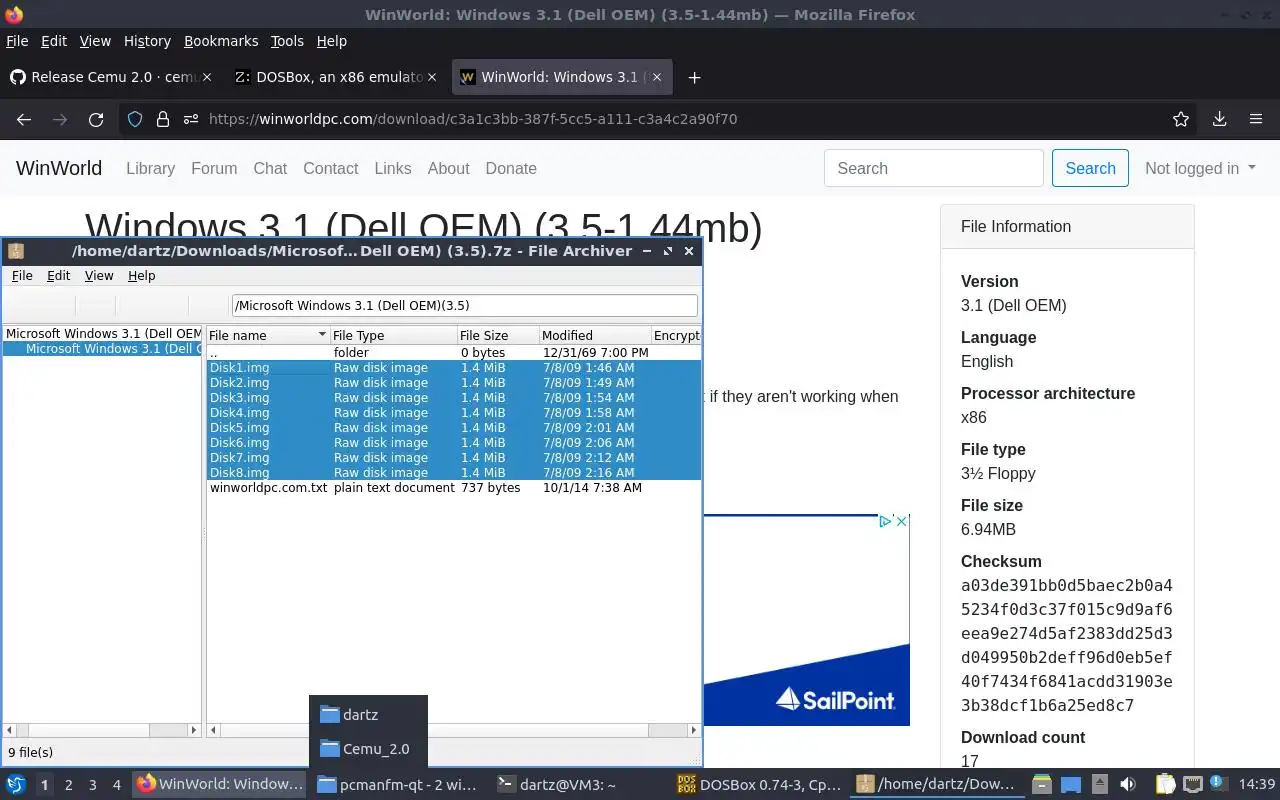Select Disk5.img in the archive list
The height and width of the screenshot is (800, 1280).
(454, 428)
